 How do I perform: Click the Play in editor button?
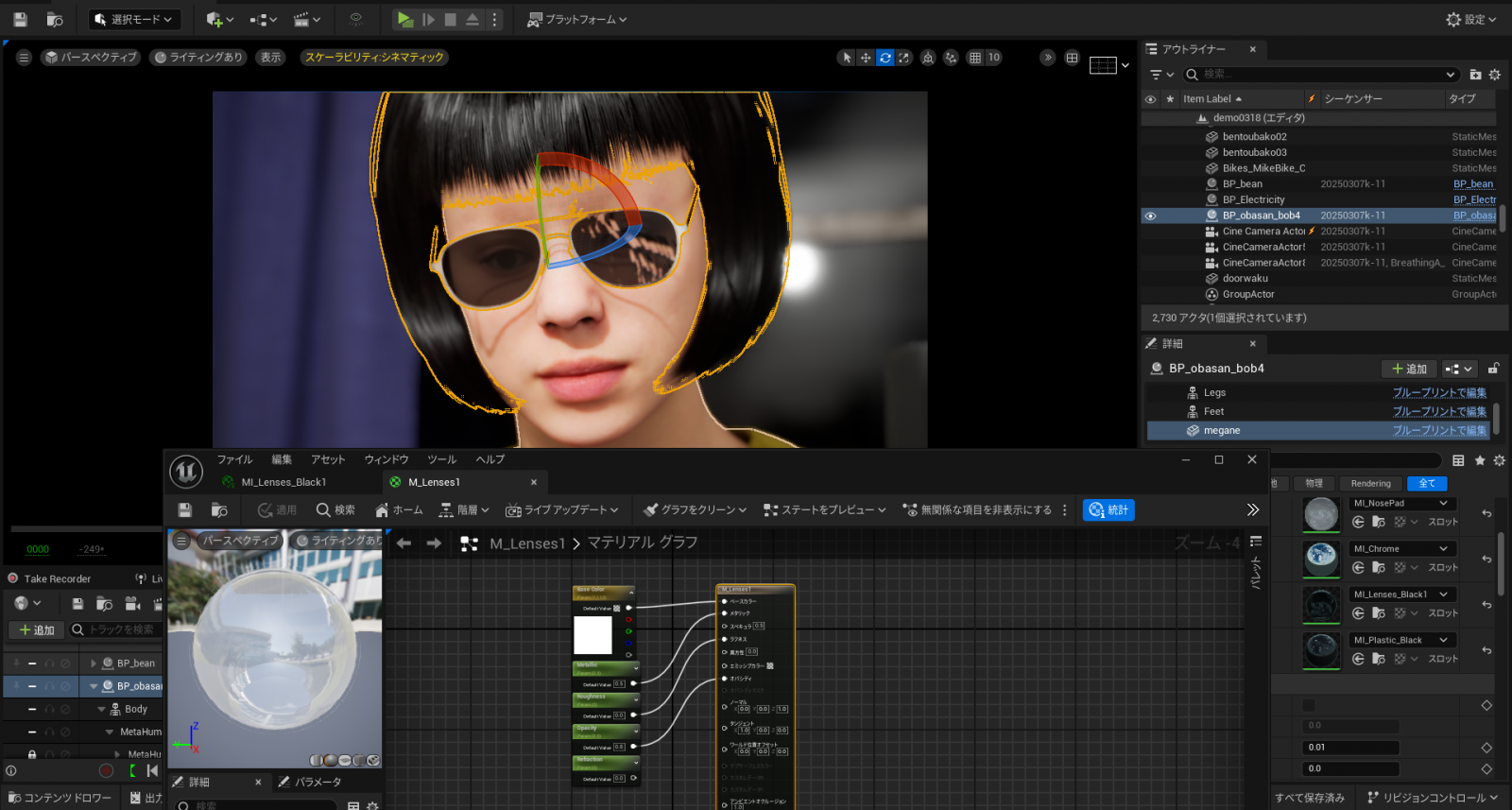(x=404, y=19)
